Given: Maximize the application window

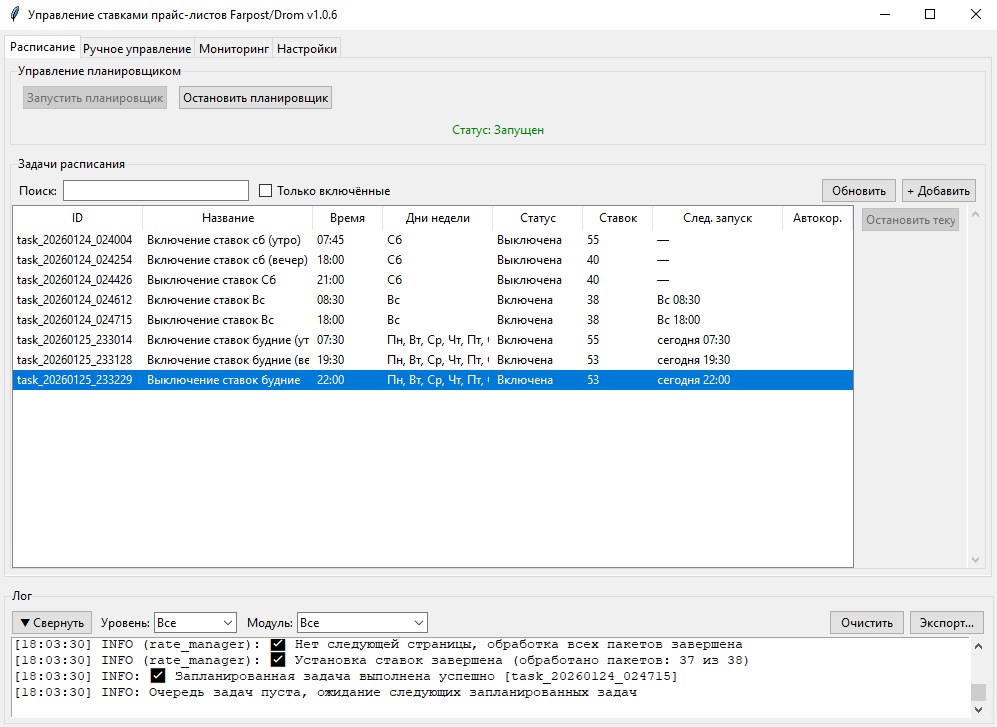Looking at the screenshot, I should point(930,14).
